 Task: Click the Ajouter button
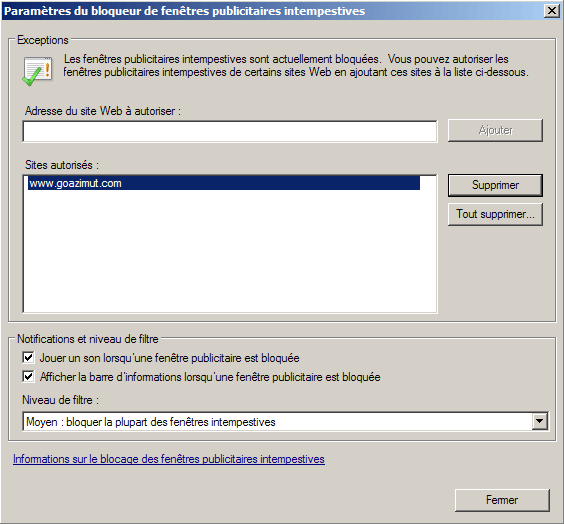point(495,130)
